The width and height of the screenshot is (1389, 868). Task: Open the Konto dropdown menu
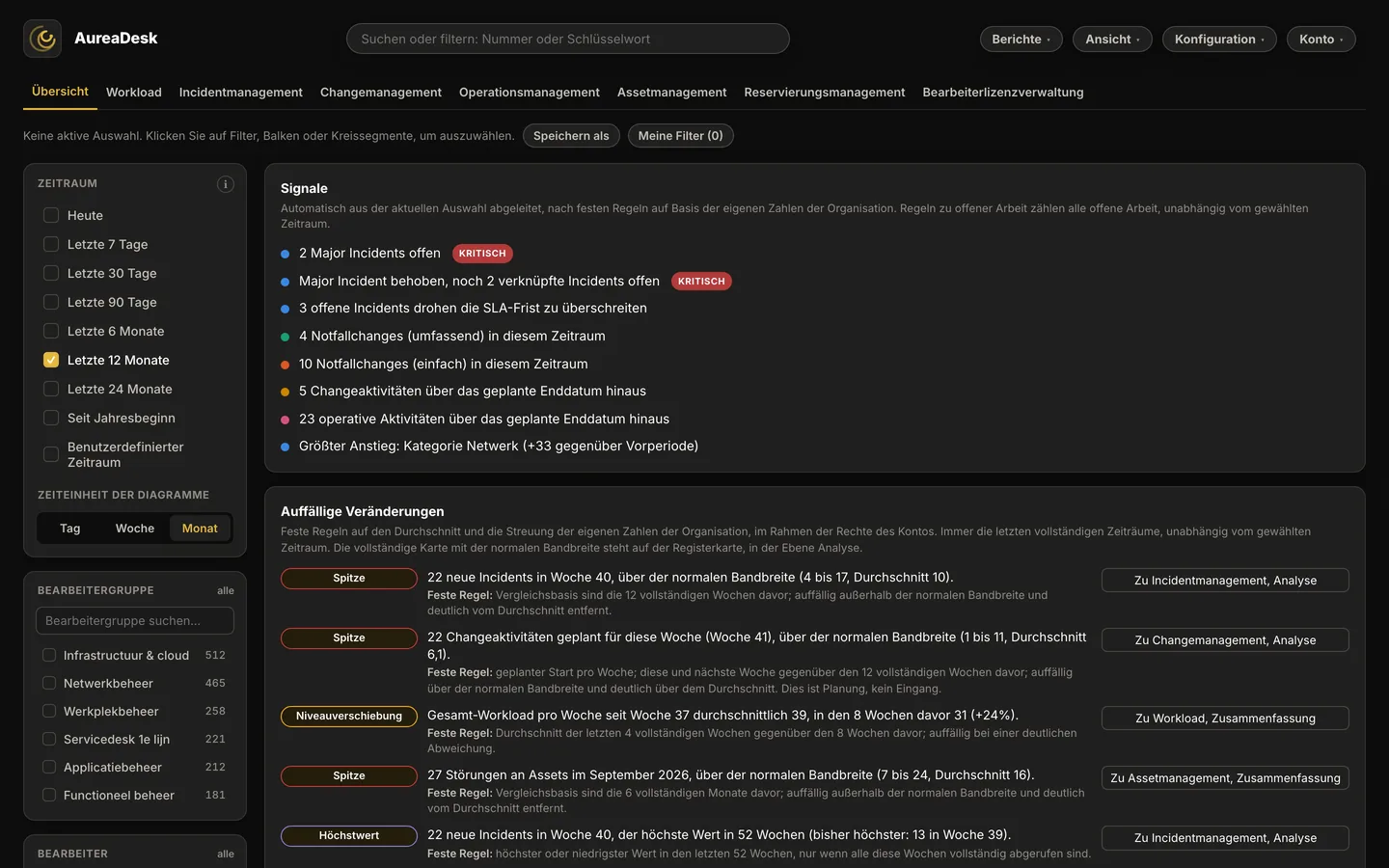(x=1321, y=39)
